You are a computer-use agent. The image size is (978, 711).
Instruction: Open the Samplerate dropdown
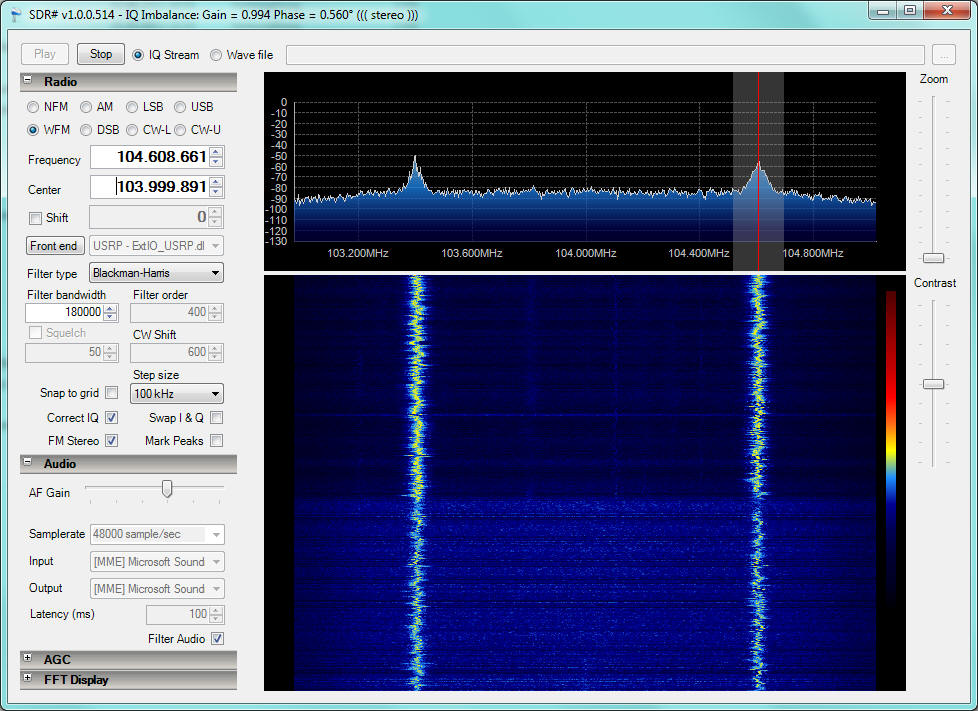click(157, 534)
